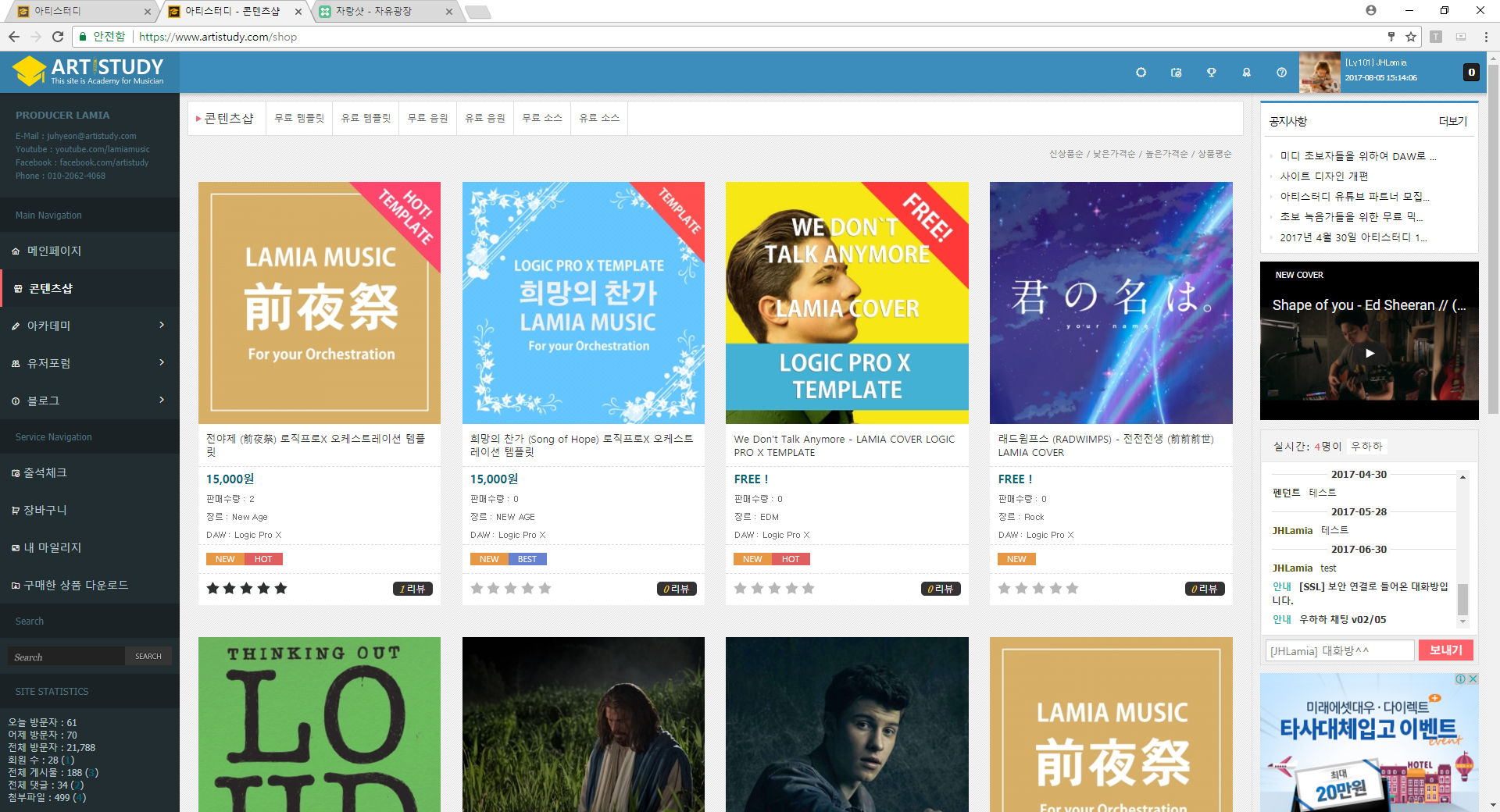Image resolution: width=1500 pixels, height=812 pixels.
Task: Click 더보기 in the notice panel
Action: (x=1453, y=121)
